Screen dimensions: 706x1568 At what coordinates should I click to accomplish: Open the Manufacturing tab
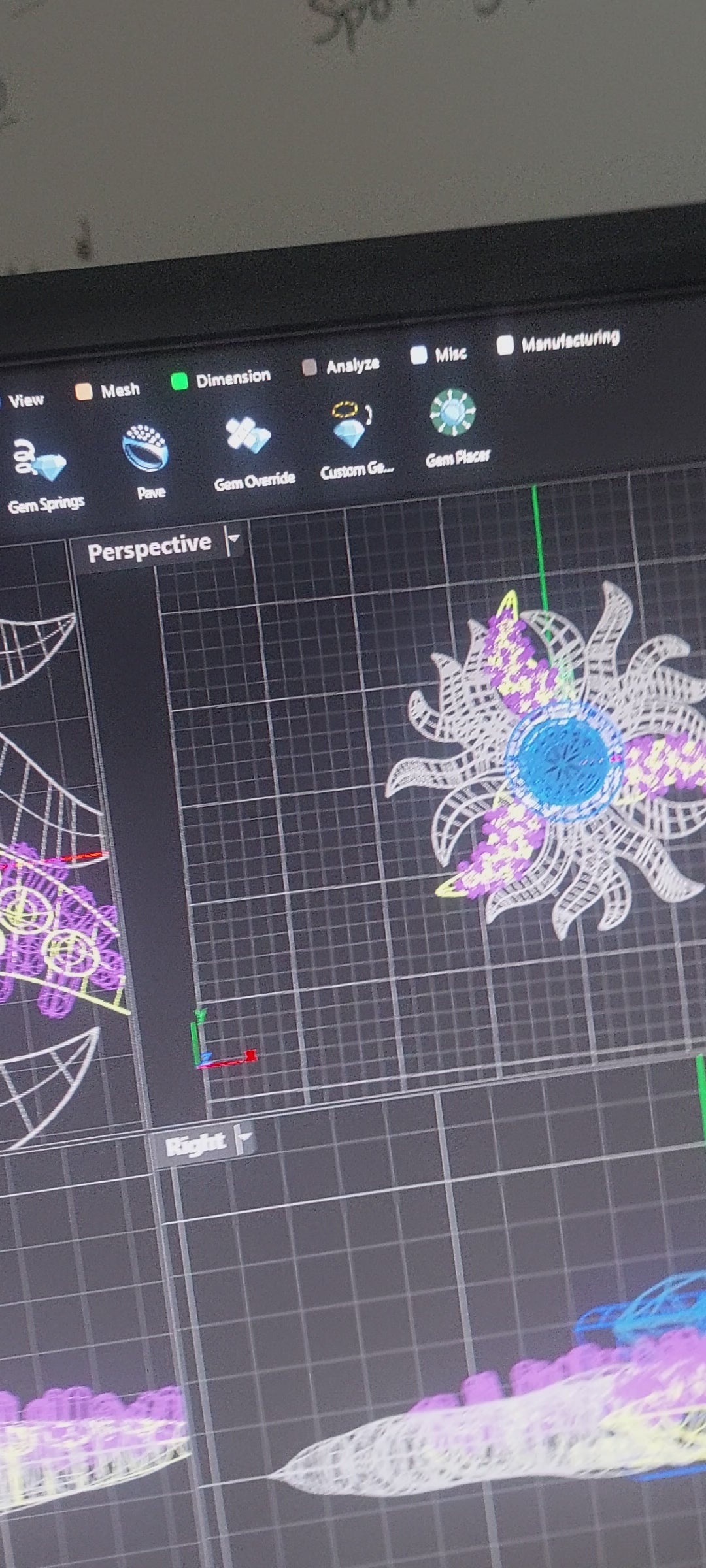click(x=559, y=341)
